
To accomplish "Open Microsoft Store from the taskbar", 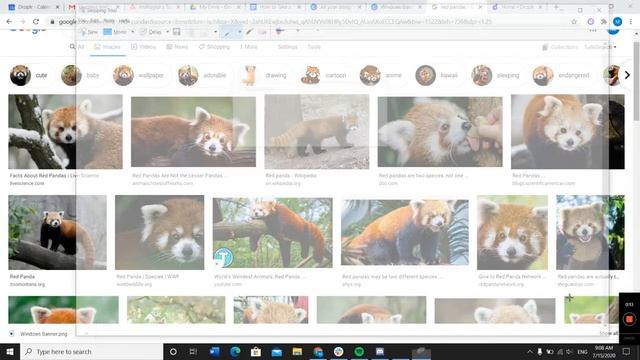I will (x=256, y=351).
